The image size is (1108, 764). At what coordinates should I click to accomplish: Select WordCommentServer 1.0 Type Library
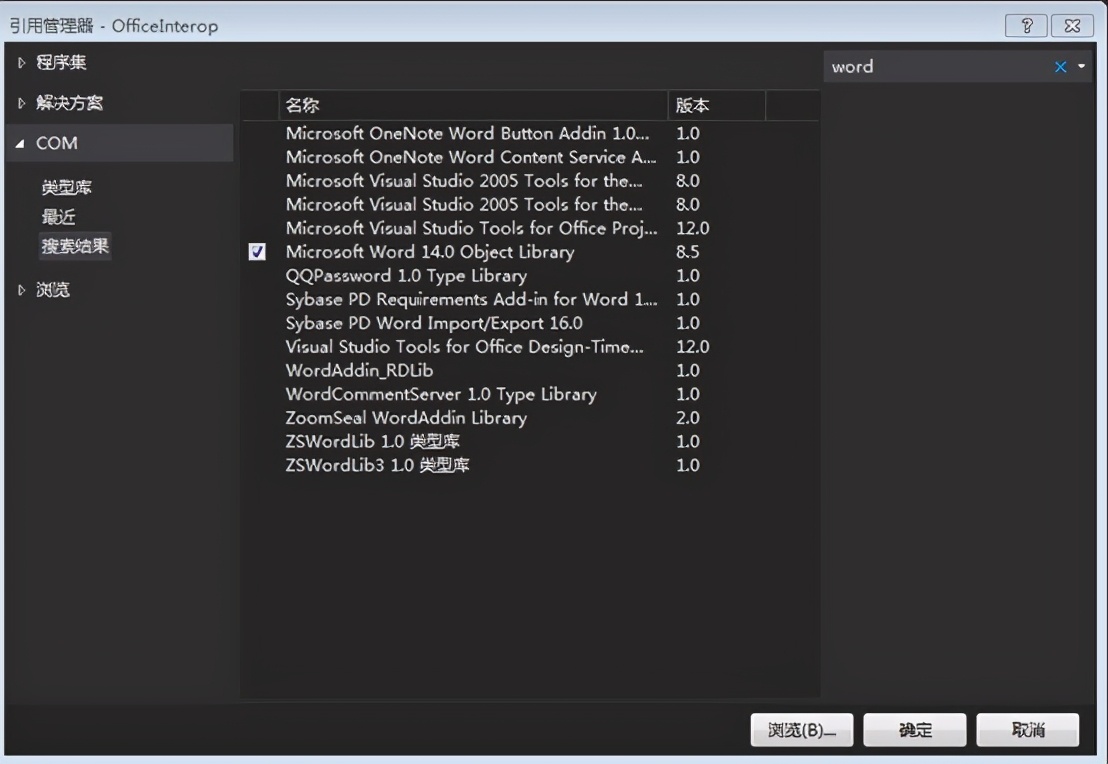(x=441, y=394)
